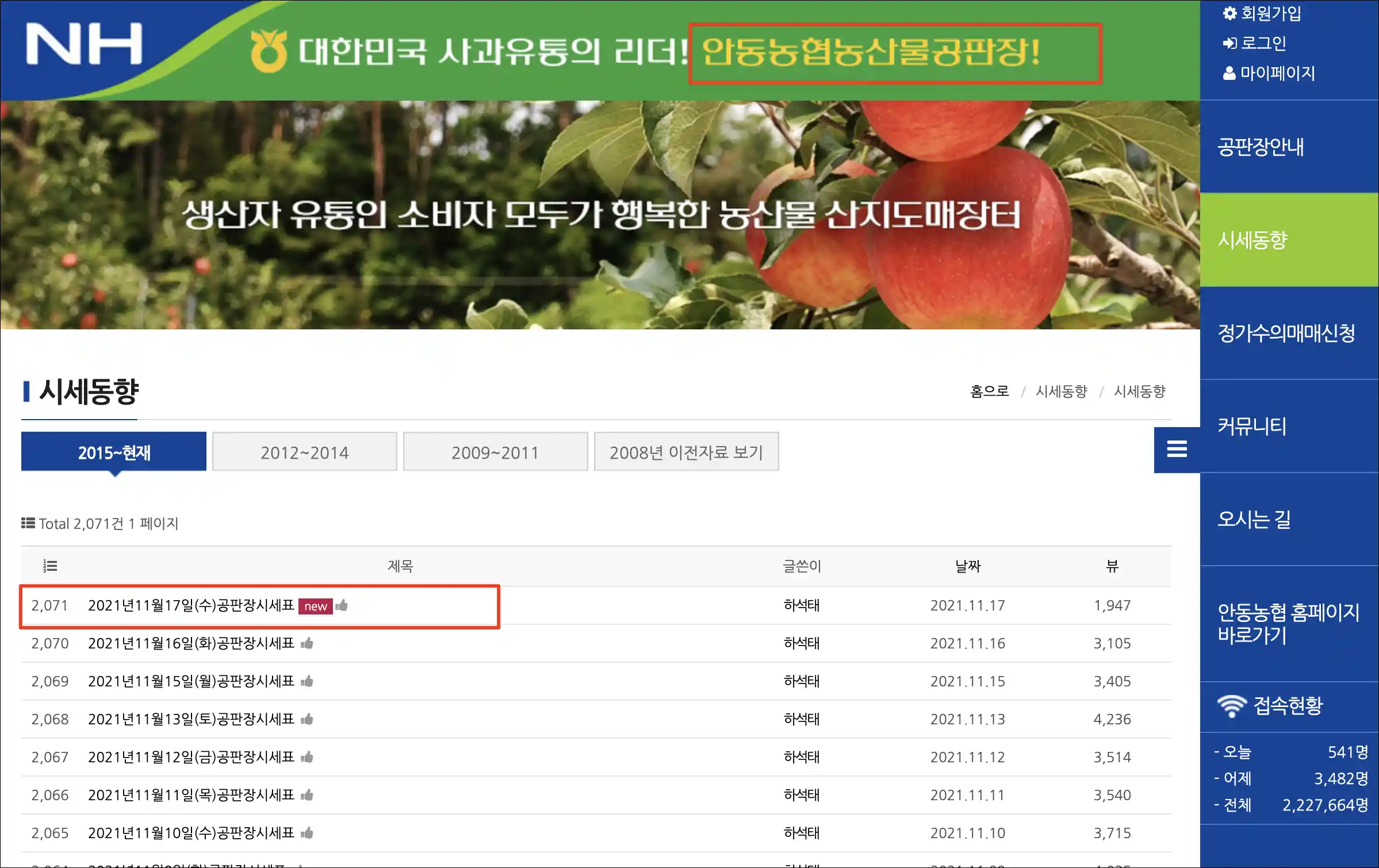Click the gear icon beside 회원가입
The height and width of the screenshot is (868, 1379).
(x=1229, y=13)
